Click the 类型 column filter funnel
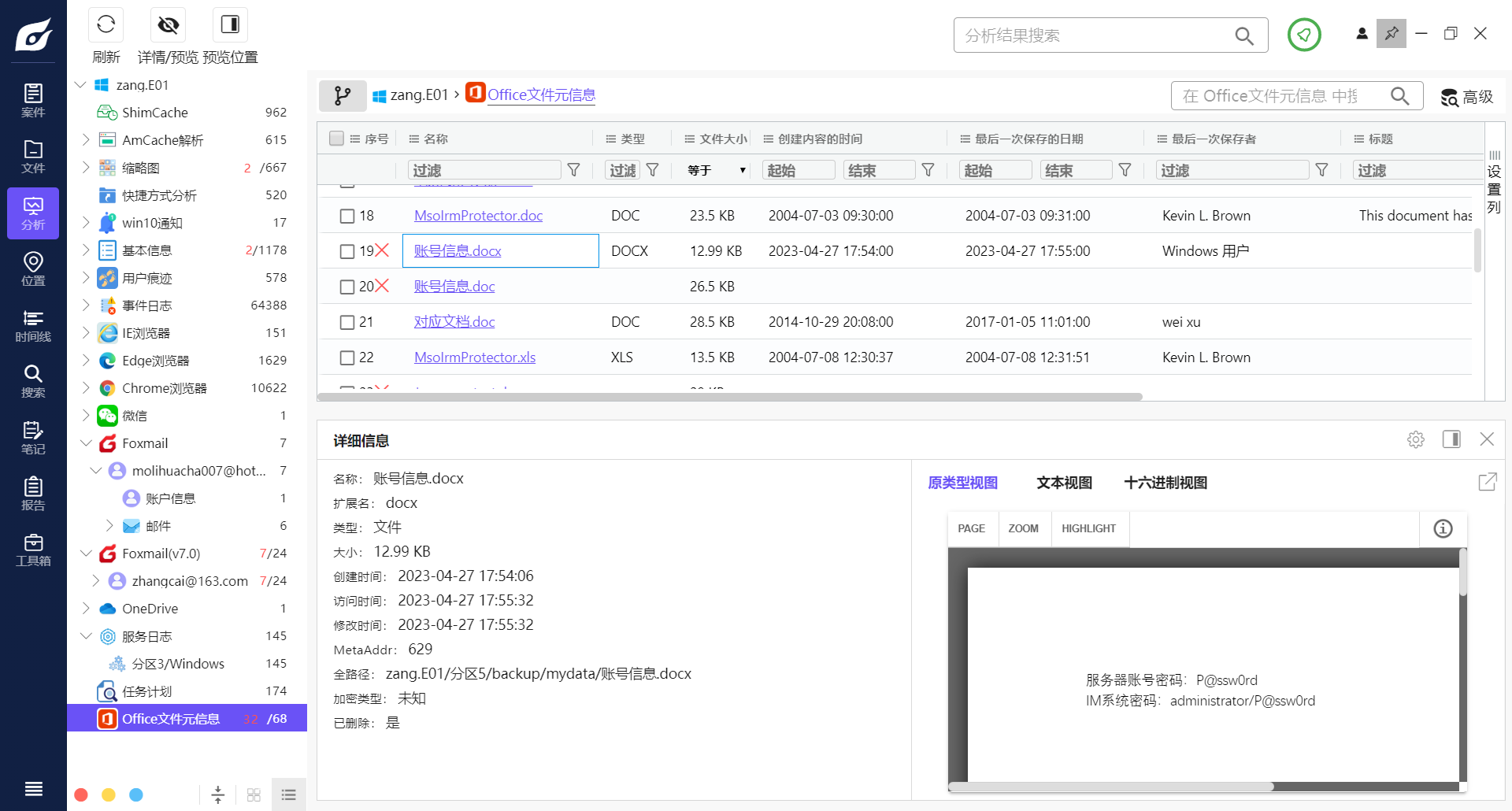Screen dimensions: 1512x811 point(653,170)
